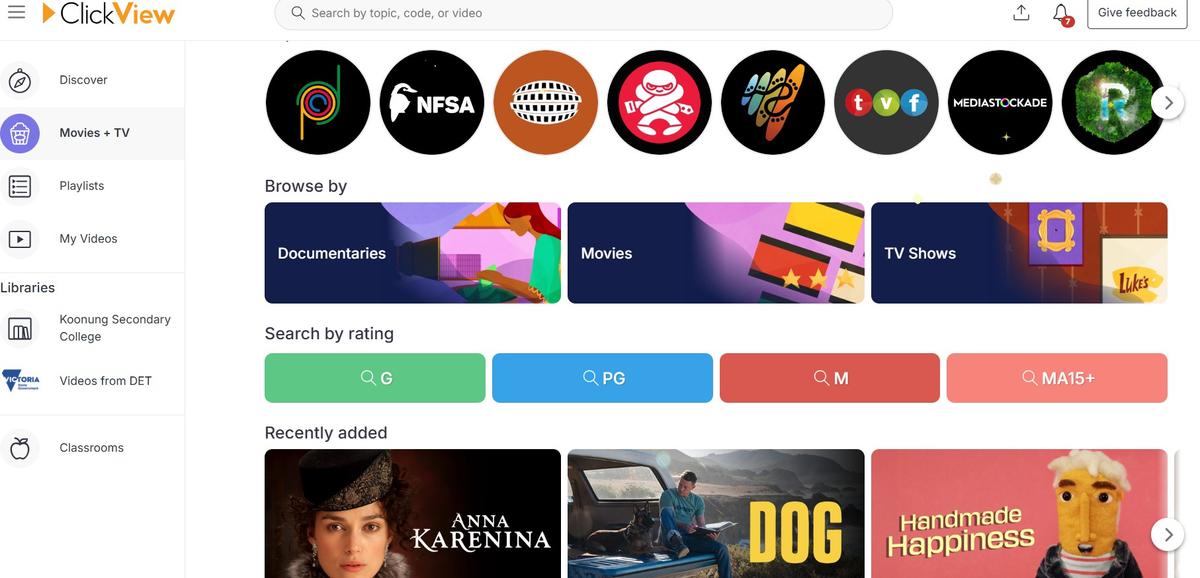The height and width of the screenshot is (578, 1200).
Task: Open notifications bell icon
Action: [1062, 14]
